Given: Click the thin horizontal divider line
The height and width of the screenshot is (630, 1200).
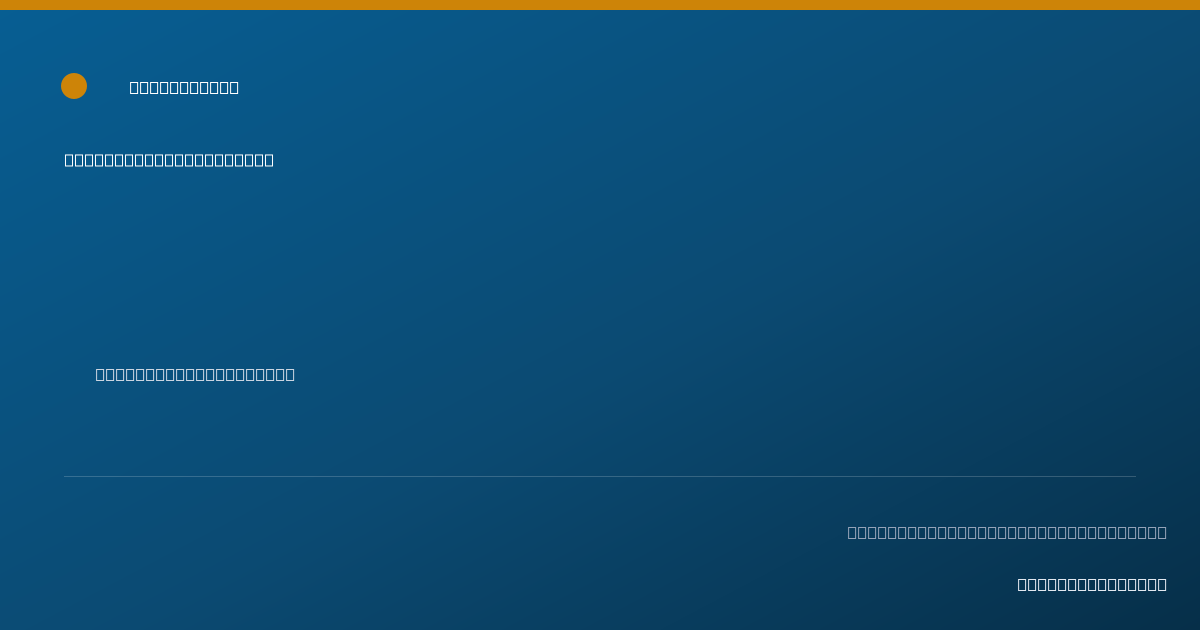Looking at the screenshot, I should tap(600, 476).
